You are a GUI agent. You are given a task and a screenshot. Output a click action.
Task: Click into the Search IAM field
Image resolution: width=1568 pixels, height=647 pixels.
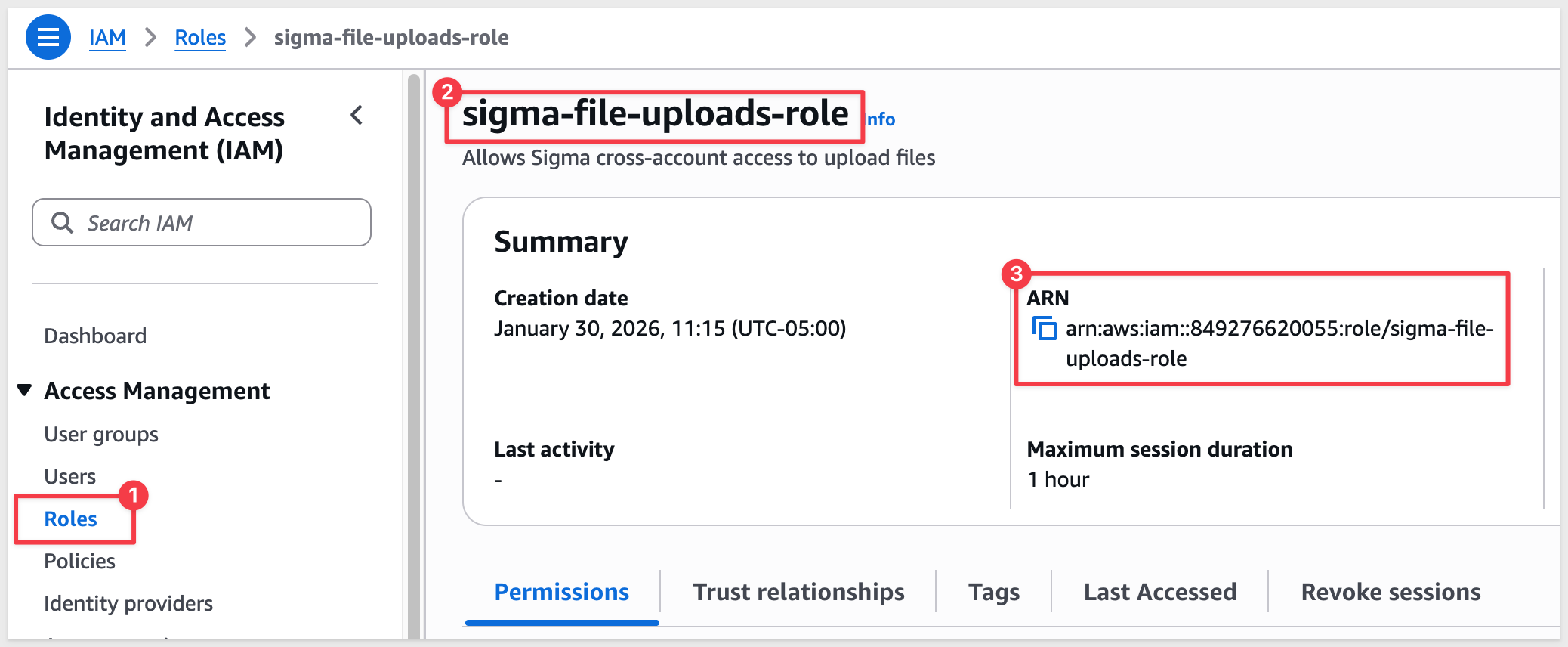click(219, 223)
